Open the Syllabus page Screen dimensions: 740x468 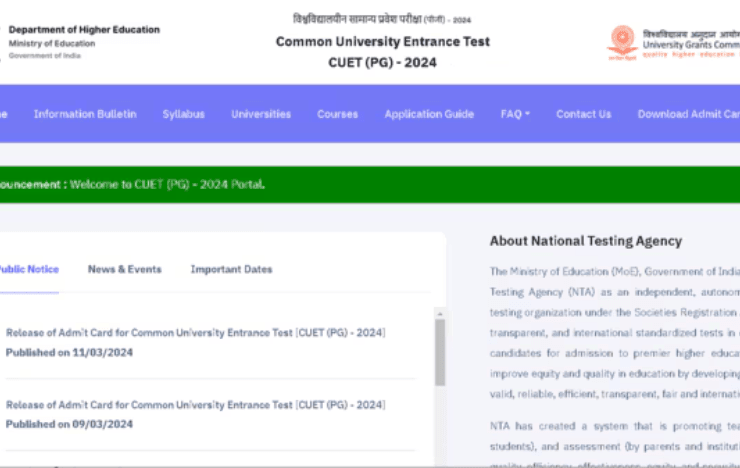[184, 114]
